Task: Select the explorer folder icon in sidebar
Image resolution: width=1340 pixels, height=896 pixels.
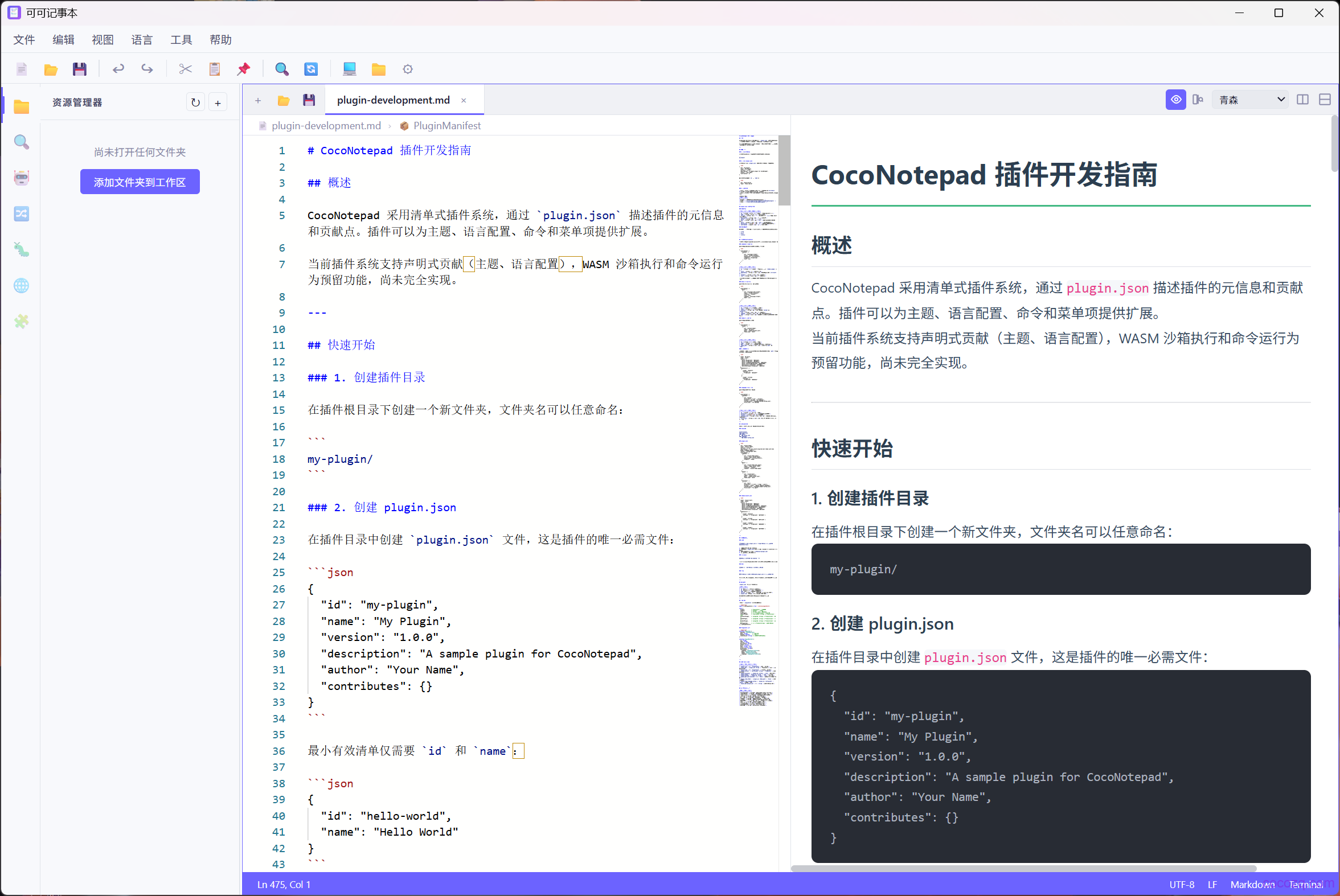Action: (22, 106)
